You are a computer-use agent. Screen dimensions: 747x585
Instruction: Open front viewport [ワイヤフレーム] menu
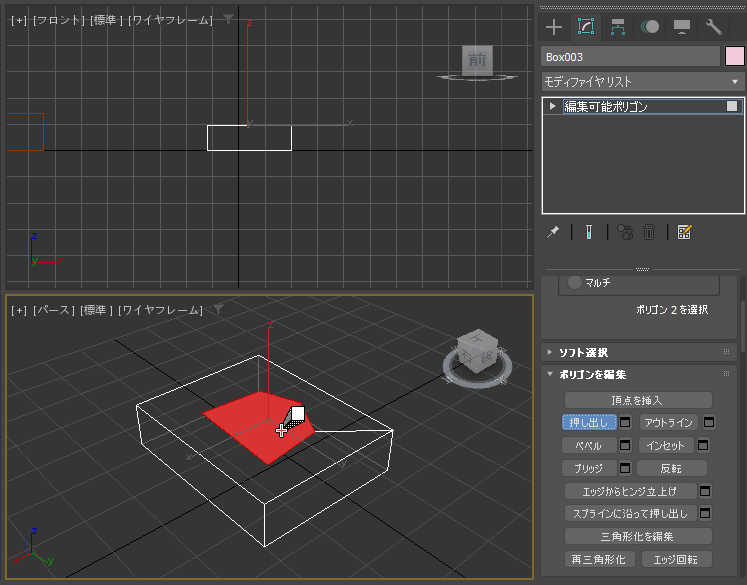(170, 20)
